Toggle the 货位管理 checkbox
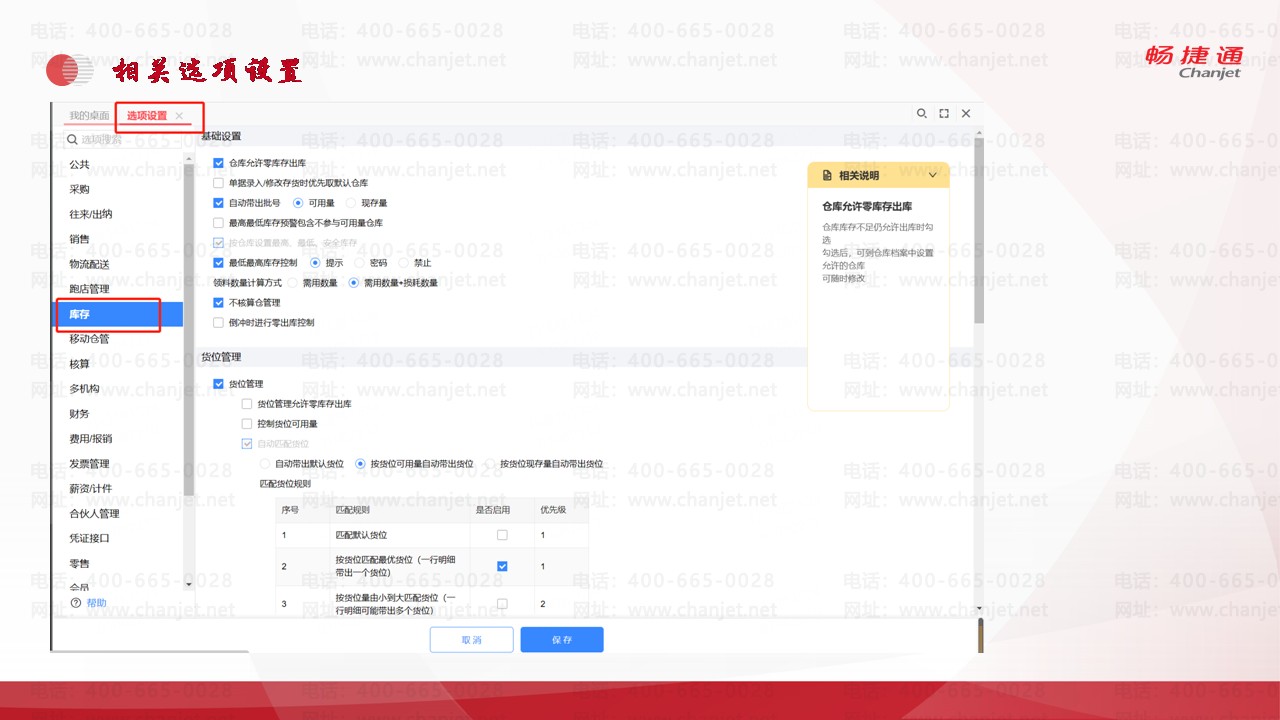The width and height of the screenshot is (1280, 720). coord(218,384)
